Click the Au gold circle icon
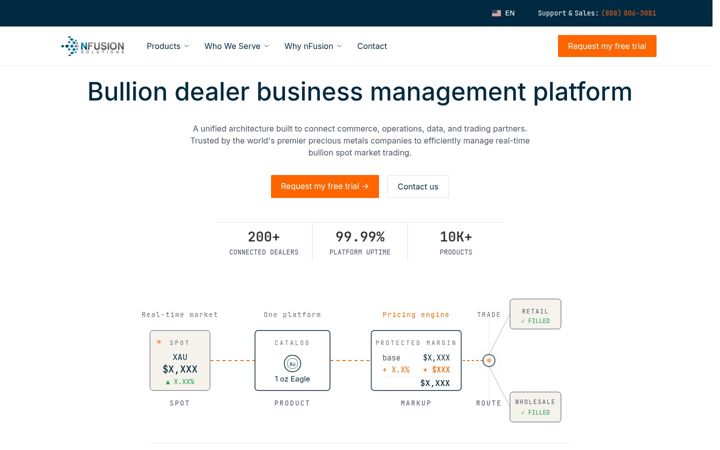The height and width of the screenshot is (450, 720). (292, 364)
